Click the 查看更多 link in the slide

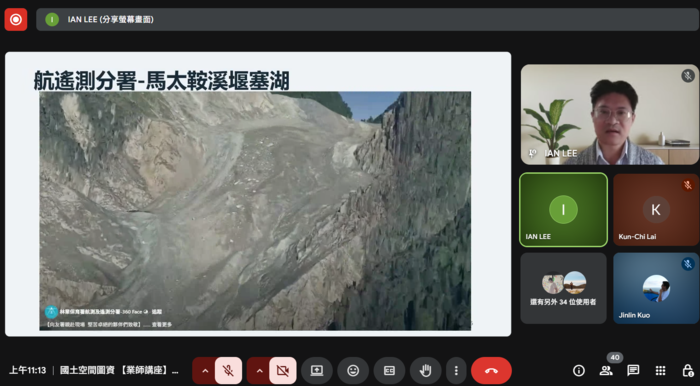point(162,325)
